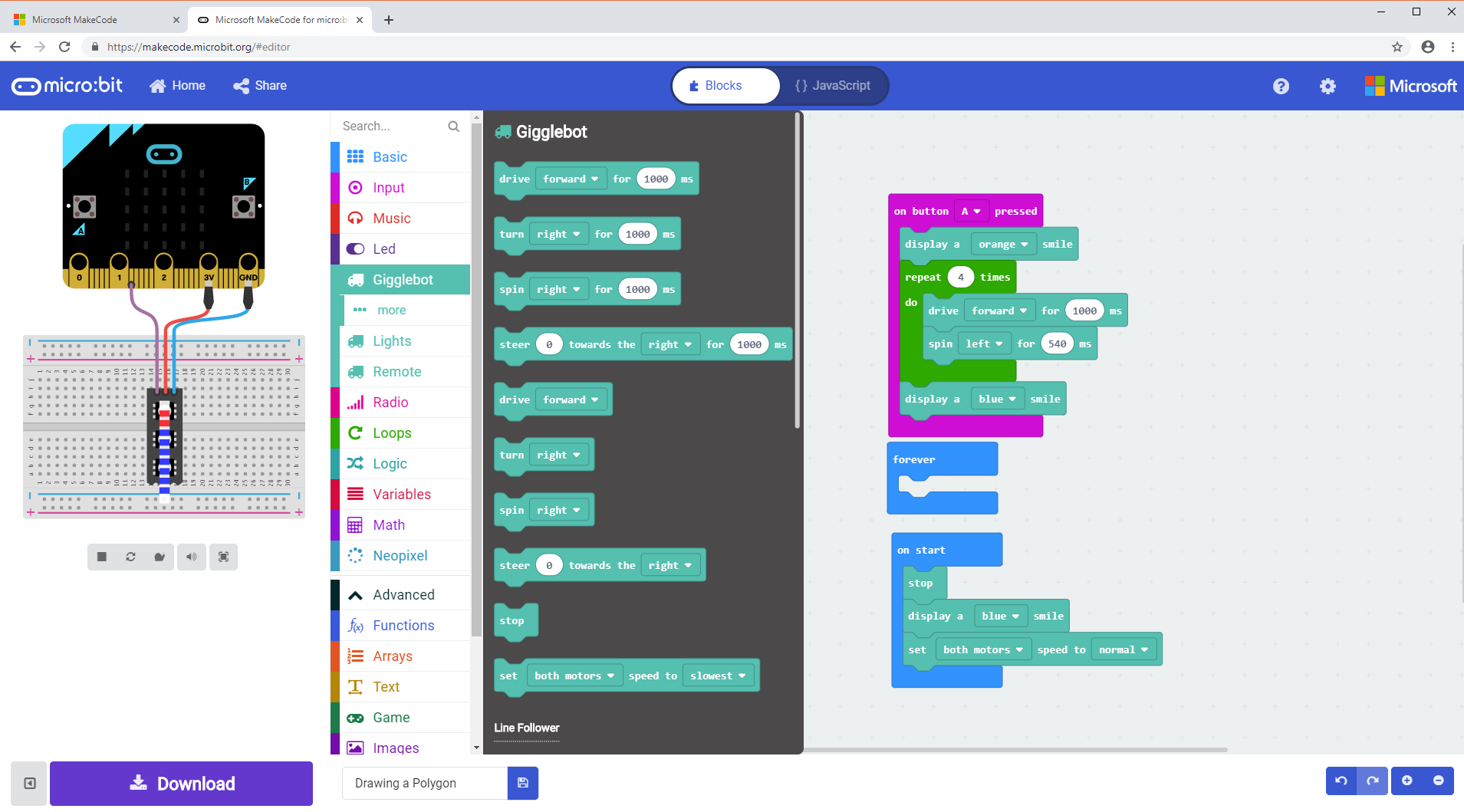
Task: Rename project in the name field
Action: click(423, 783)
